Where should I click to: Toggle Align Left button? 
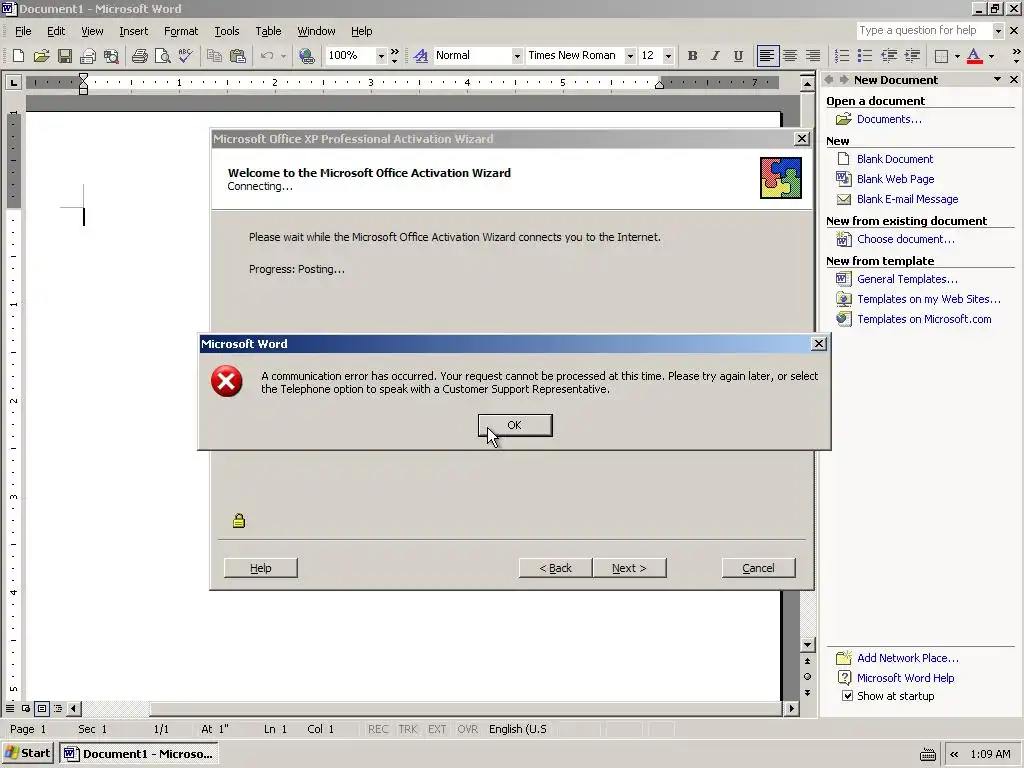(767, 56)
